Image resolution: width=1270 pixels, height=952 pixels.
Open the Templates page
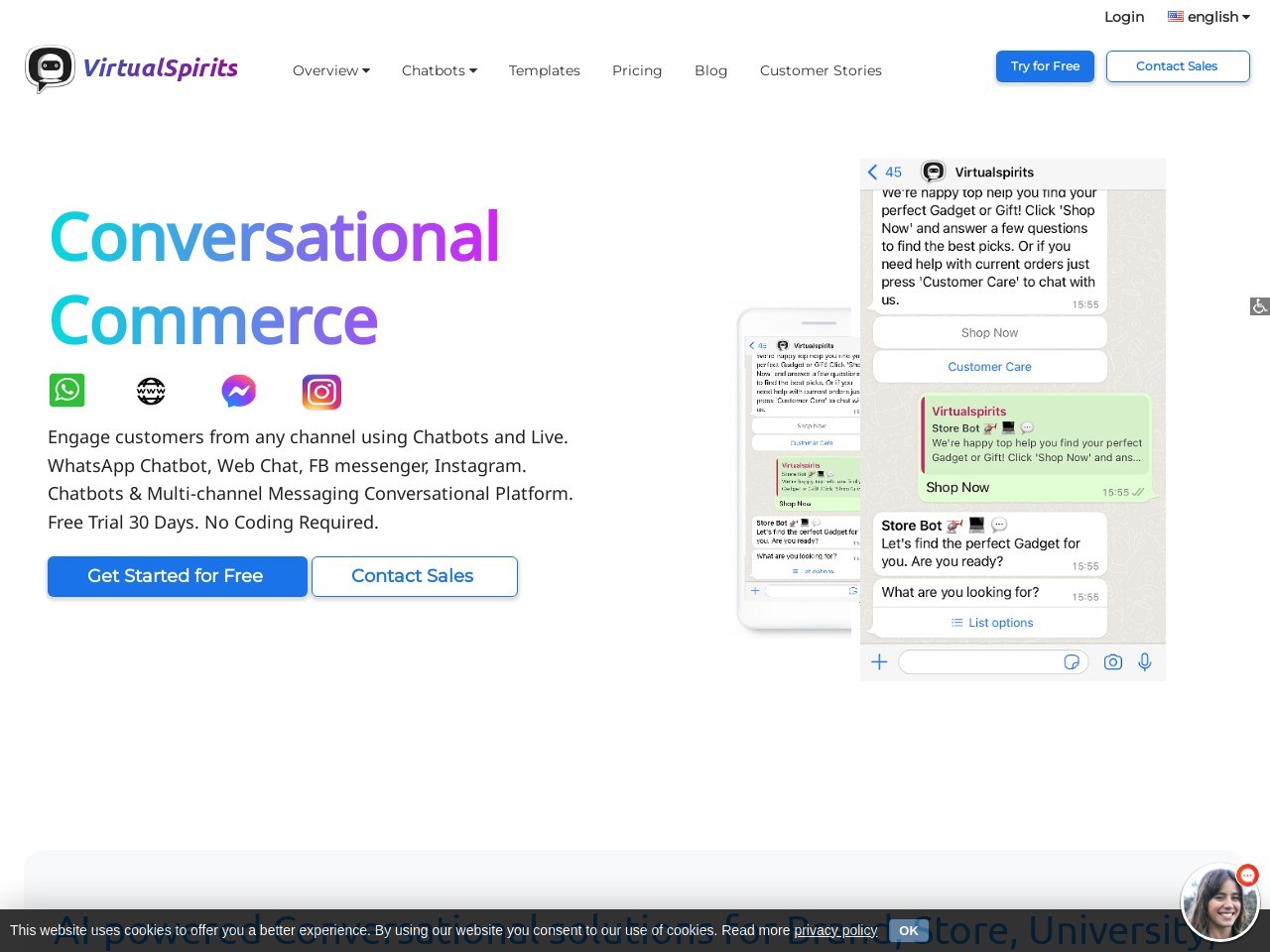coord(545,70)
